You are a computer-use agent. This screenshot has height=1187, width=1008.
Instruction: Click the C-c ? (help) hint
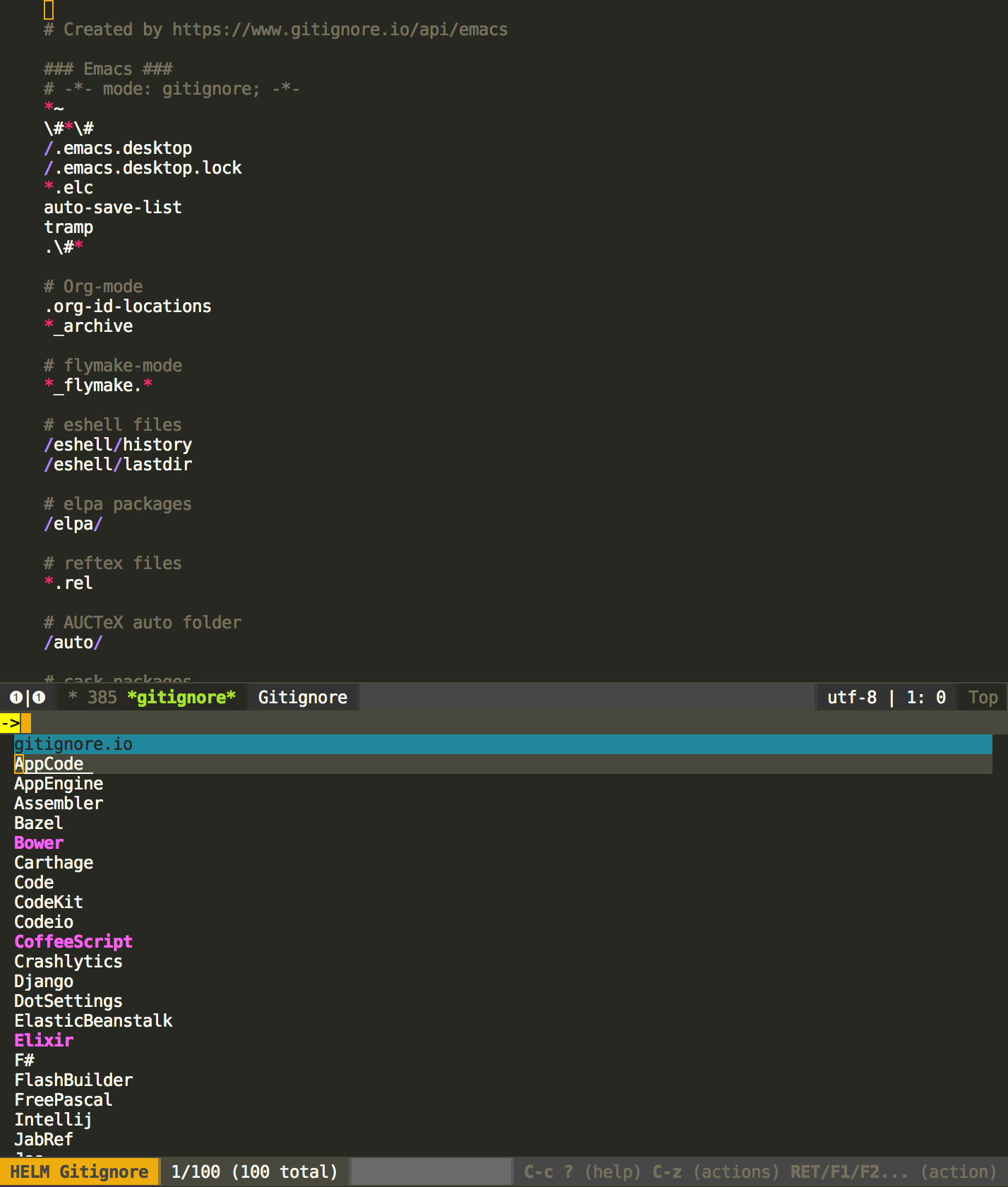pos(582,1172)
